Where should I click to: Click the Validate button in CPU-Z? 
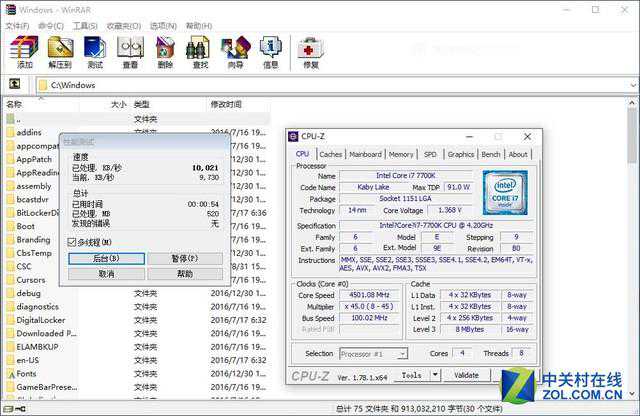466,375
